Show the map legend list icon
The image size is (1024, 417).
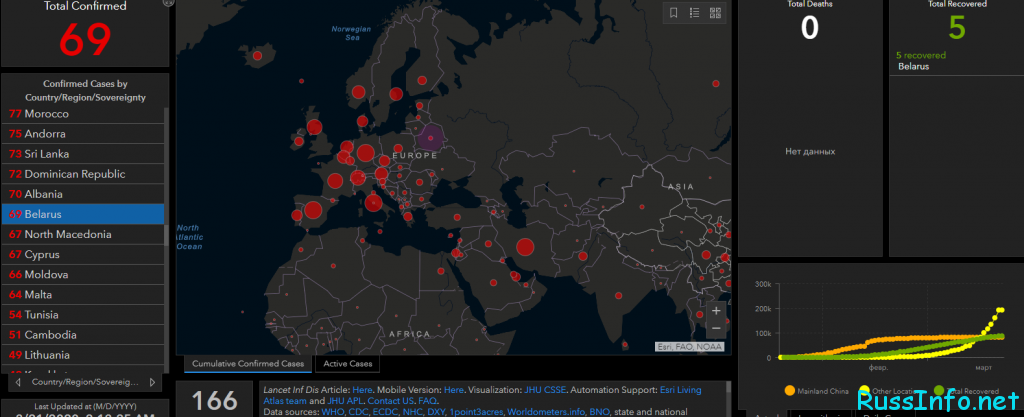coord(695,13)
